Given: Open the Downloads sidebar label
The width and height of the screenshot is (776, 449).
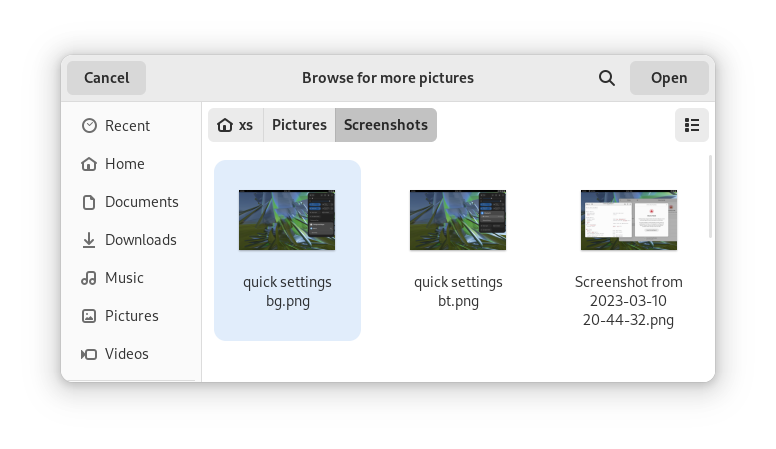Looking at the screenshot, I should coord(141,240).
